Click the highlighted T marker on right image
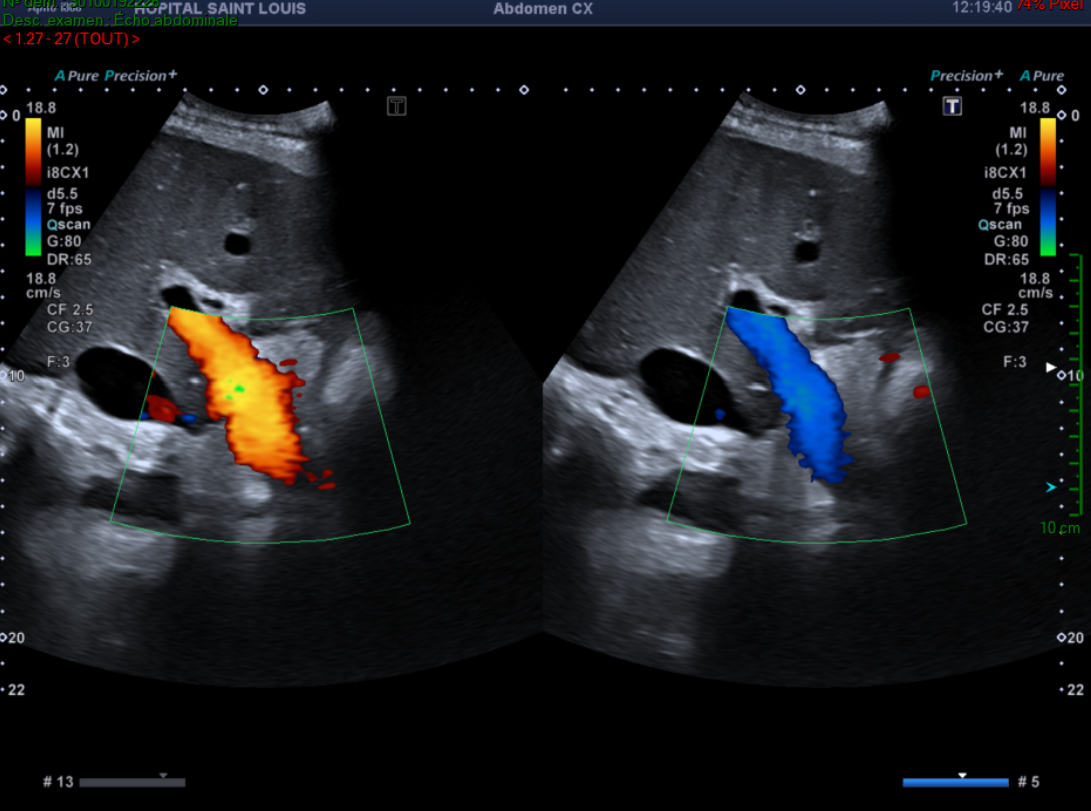Image resolution: width=1091 pixels, height=811 pixels. 951,106
